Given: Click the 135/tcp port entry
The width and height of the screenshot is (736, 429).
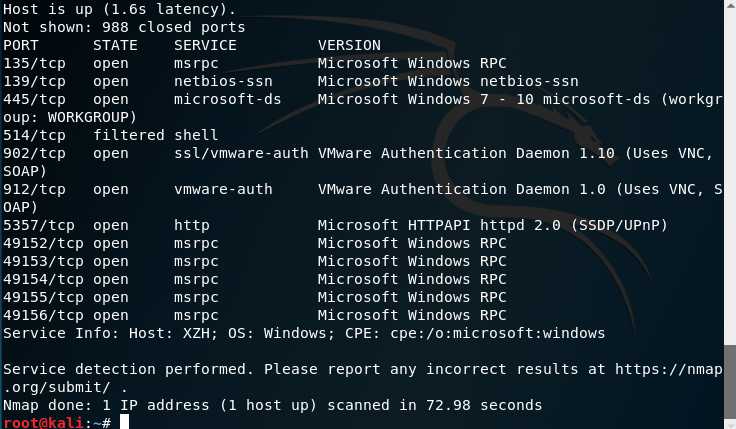Looking at the screenshot, I should coord(34,63).
